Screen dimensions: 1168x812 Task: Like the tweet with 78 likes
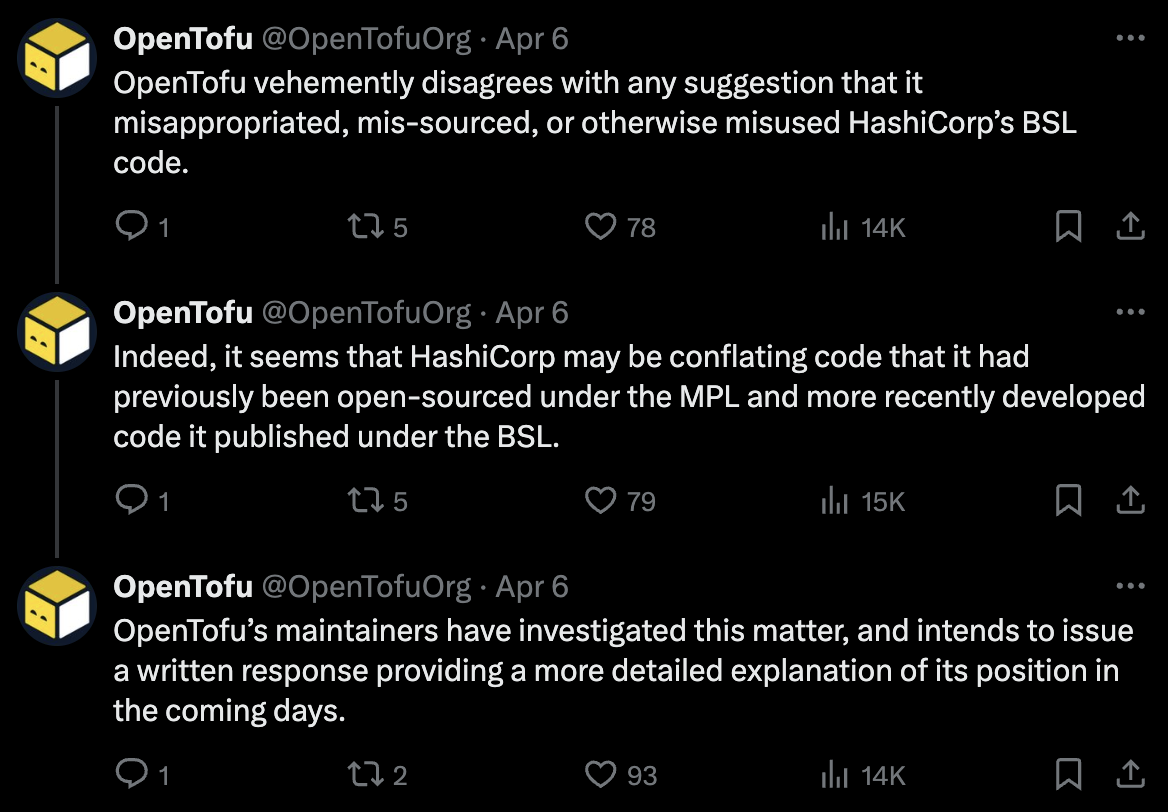600,228
